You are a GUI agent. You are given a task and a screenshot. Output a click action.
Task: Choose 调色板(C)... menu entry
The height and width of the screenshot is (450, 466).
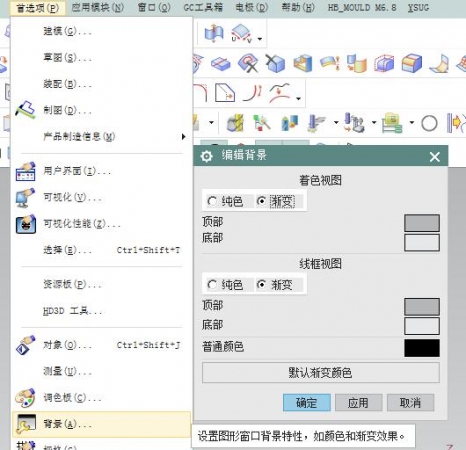click(102, 397)
